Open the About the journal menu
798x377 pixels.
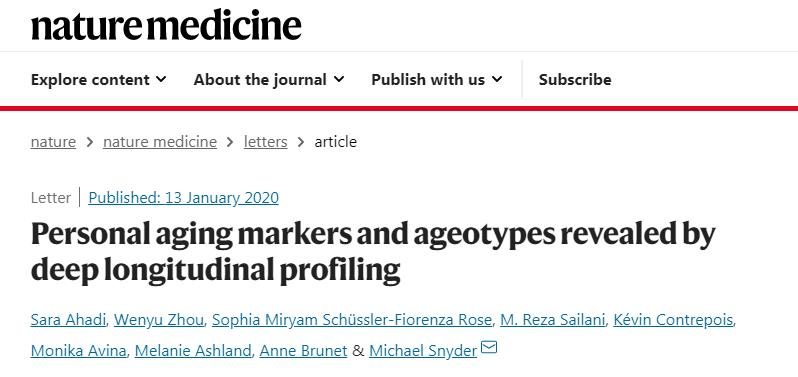coord(269,79)
